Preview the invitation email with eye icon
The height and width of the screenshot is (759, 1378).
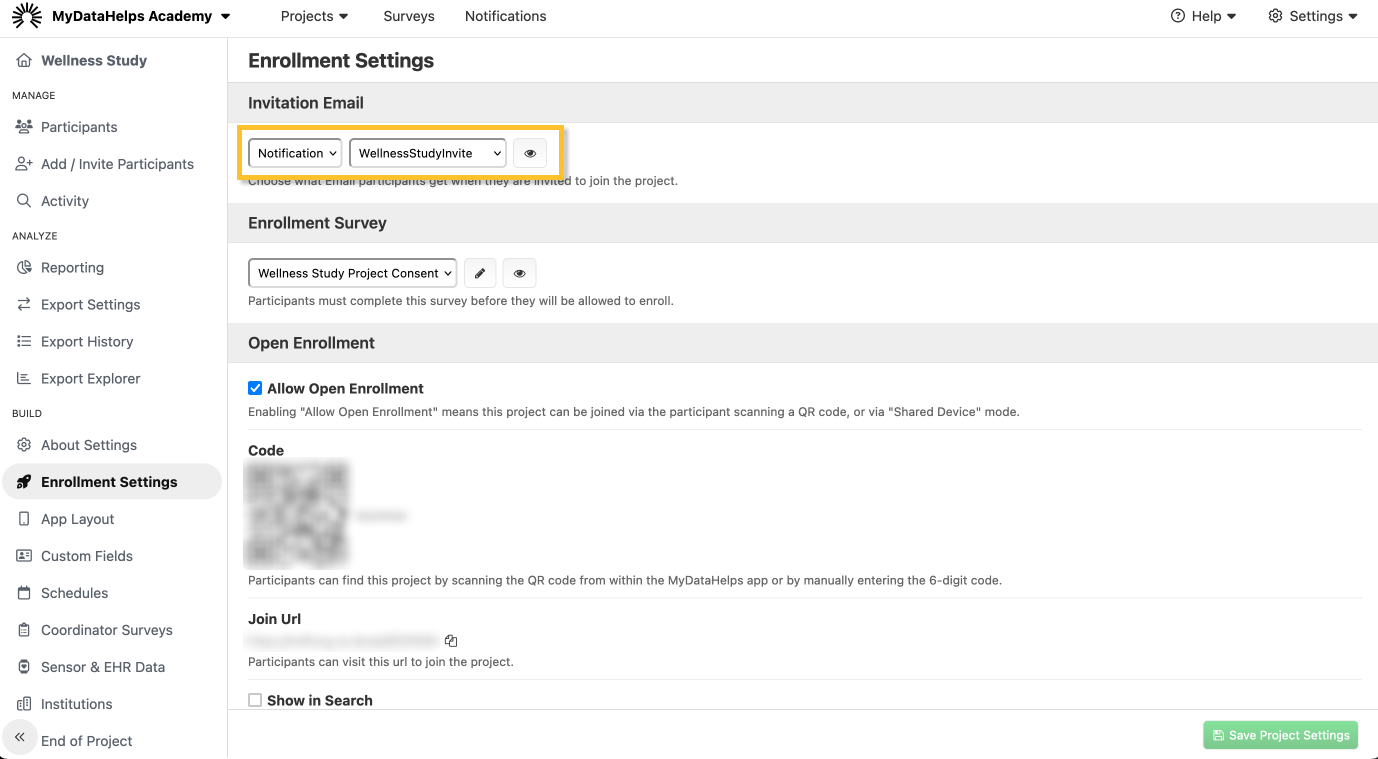pos(530,153)
